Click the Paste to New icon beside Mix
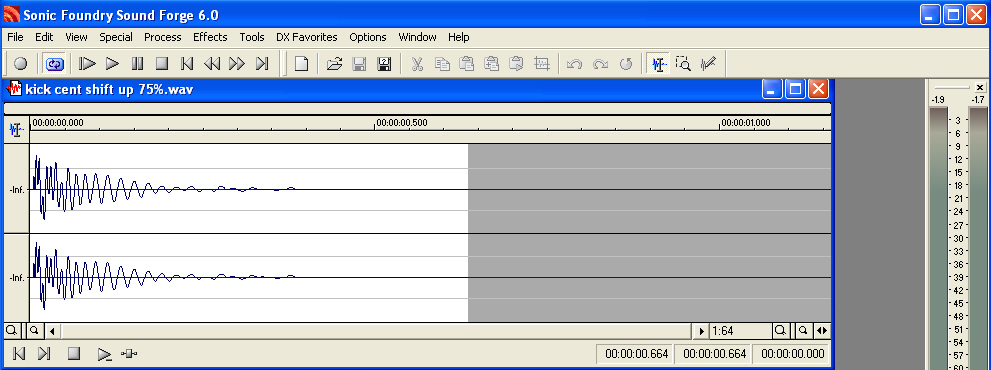This screenshot has height=370, width=991. (516, 63)
